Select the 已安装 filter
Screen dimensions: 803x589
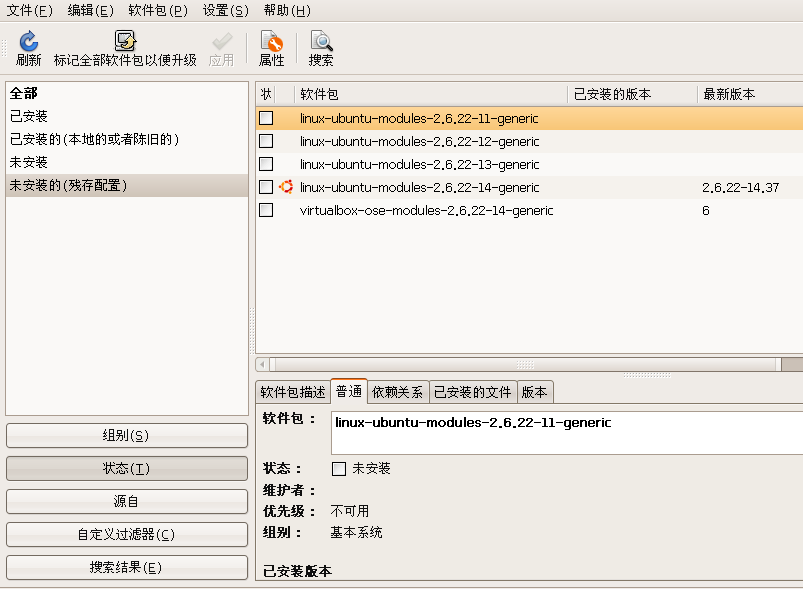pyautogui.click(x=126, y=116)
